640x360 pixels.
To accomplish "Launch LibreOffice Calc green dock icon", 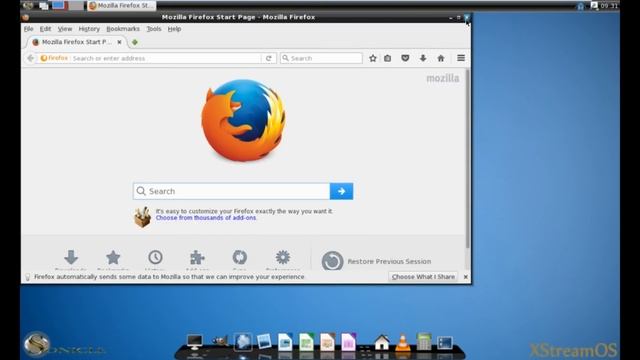I will click(x=306, y=342).
